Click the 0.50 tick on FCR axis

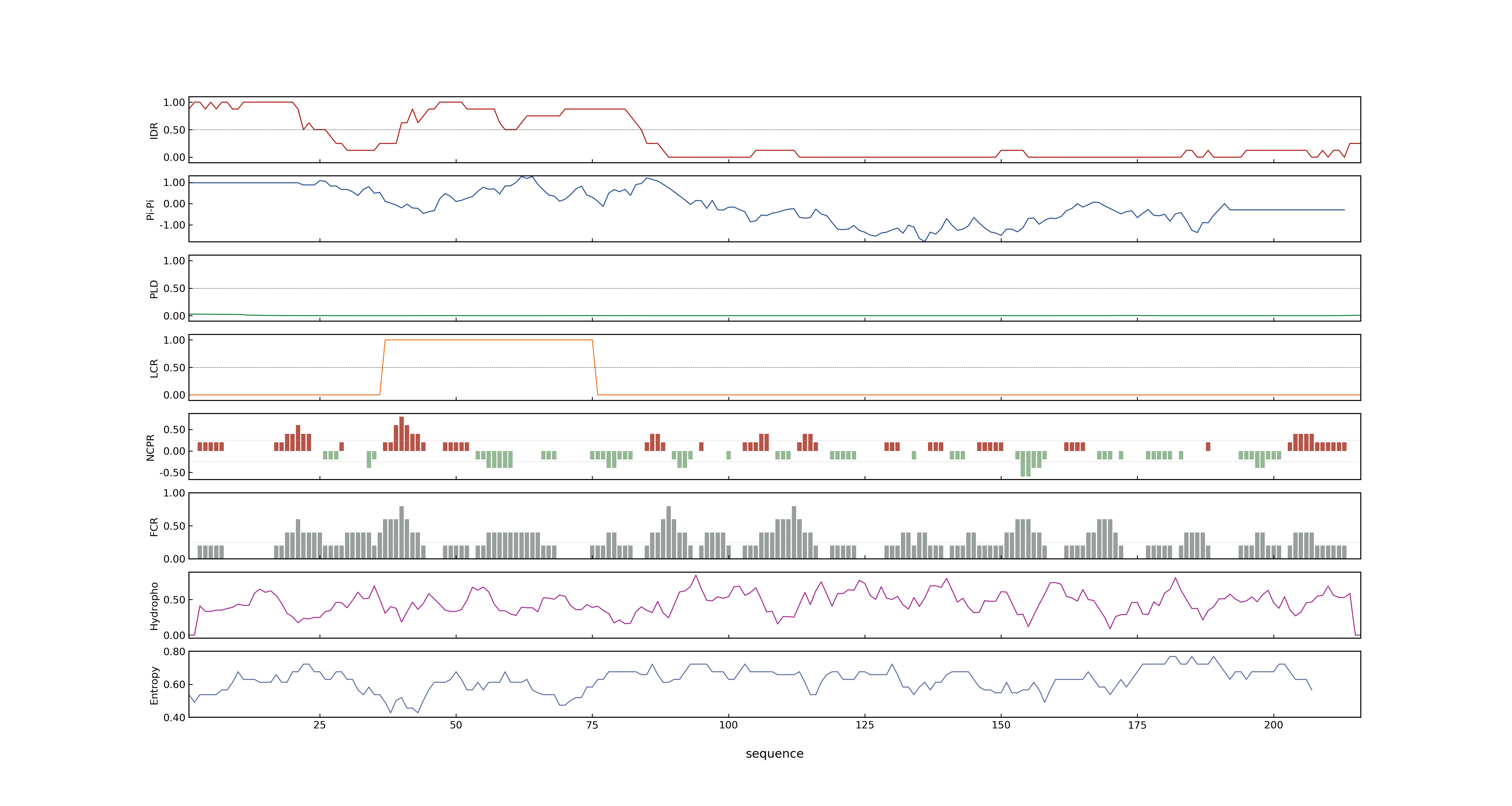[x=174, y=526]
